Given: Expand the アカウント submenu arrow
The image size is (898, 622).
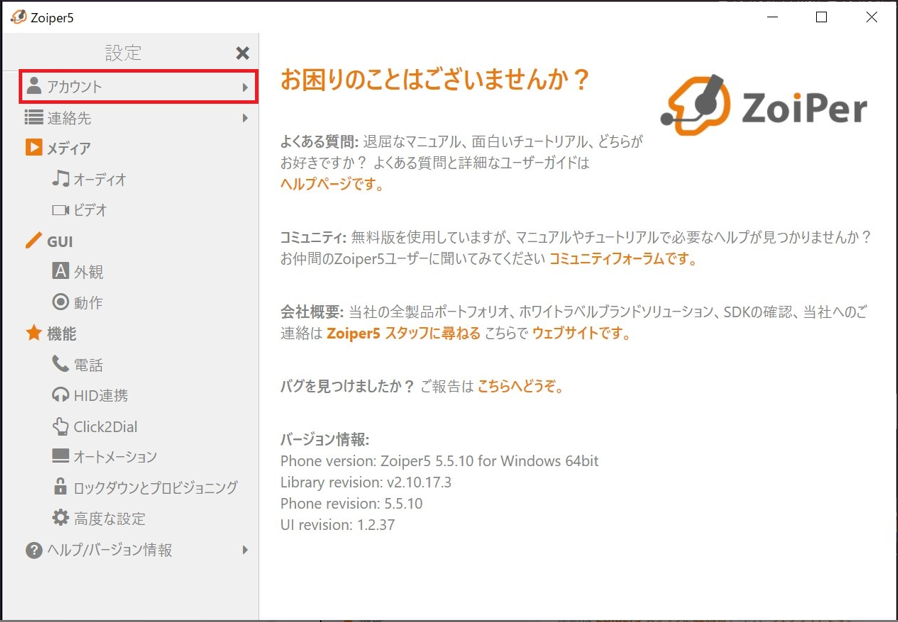Looking at the screenshot, I should click(245, 87).
